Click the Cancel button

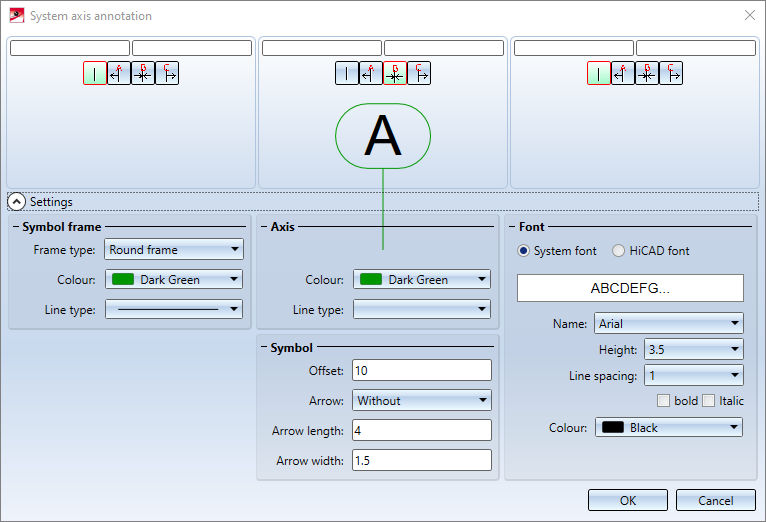(x=716, y=501)
